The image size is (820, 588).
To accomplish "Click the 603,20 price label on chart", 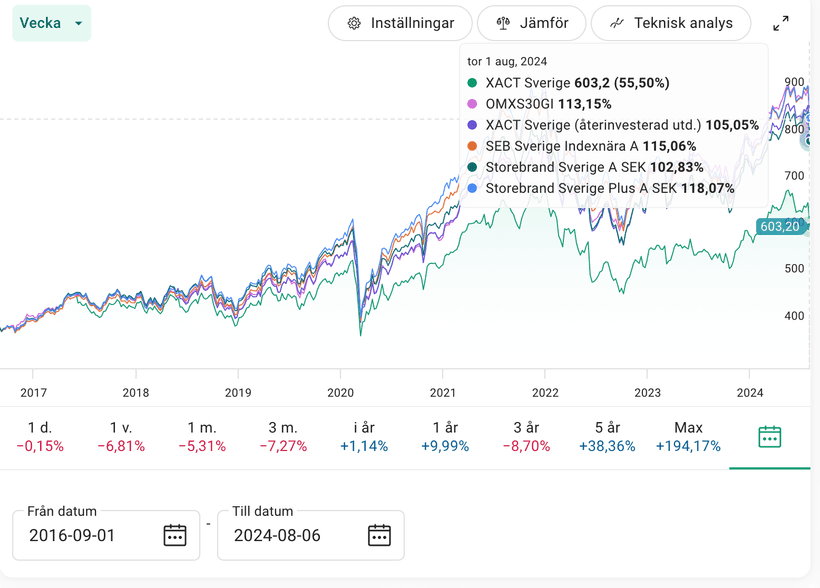I will [780, 226].
